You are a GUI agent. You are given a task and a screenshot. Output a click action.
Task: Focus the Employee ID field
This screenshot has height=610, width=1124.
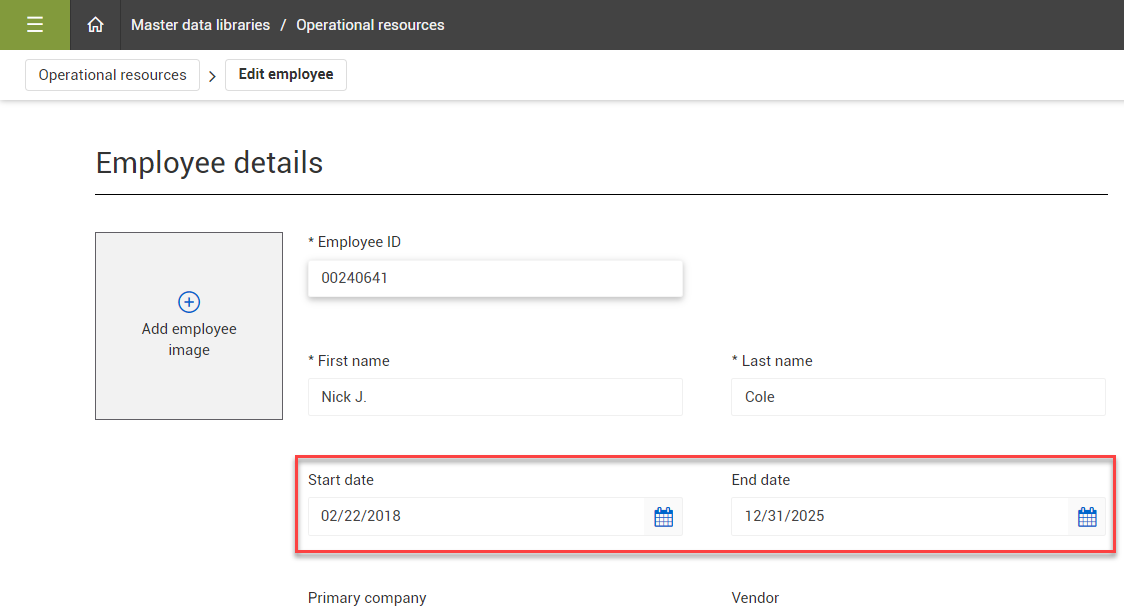coord(494,279)
